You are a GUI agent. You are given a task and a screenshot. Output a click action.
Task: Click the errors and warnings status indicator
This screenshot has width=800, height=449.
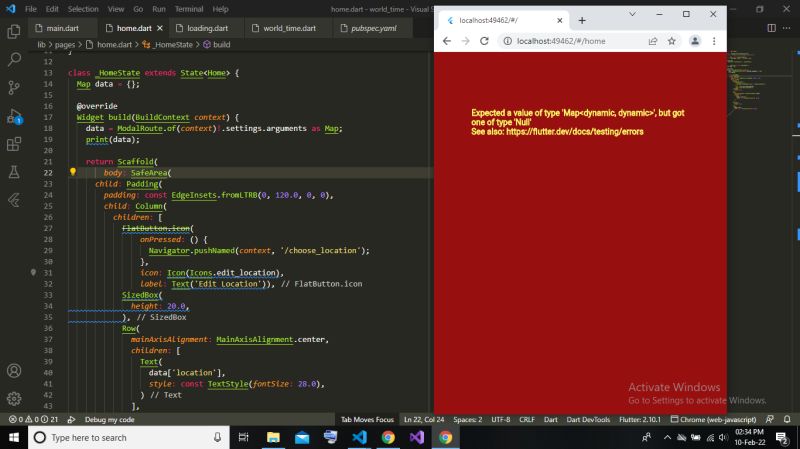point(33,419)
